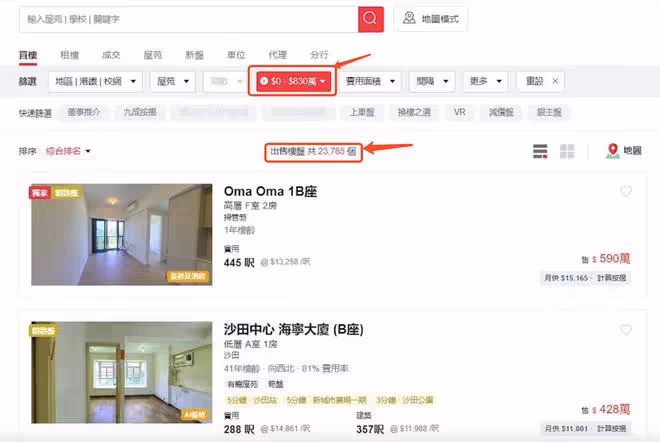Enable the 換樓之選 quick filter
The height and width of the screenshot is (442, 660).
[x=414, y=112]
